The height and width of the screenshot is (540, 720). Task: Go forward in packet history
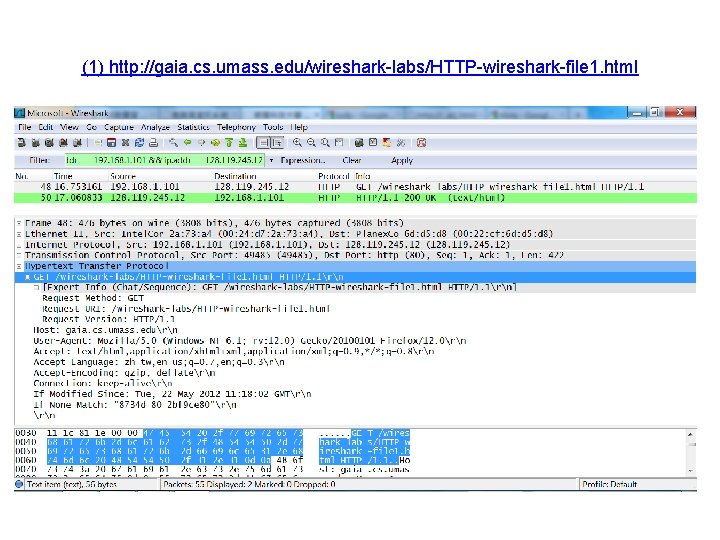coord(201,143)
